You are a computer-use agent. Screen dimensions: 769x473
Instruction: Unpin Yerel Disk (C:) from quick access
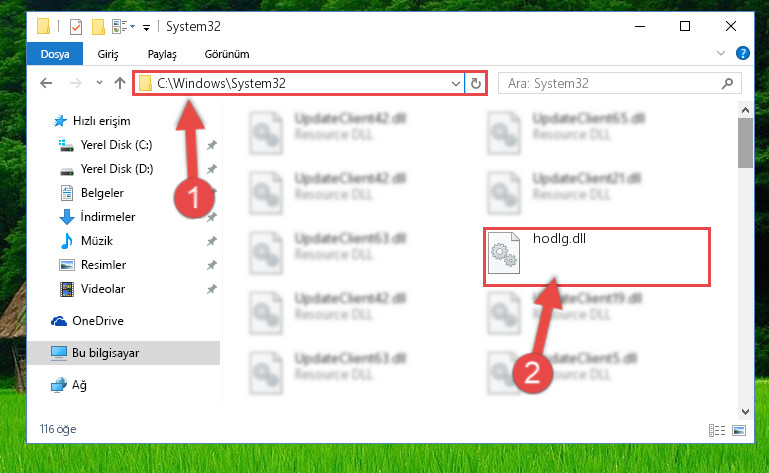tap(211, 145)
